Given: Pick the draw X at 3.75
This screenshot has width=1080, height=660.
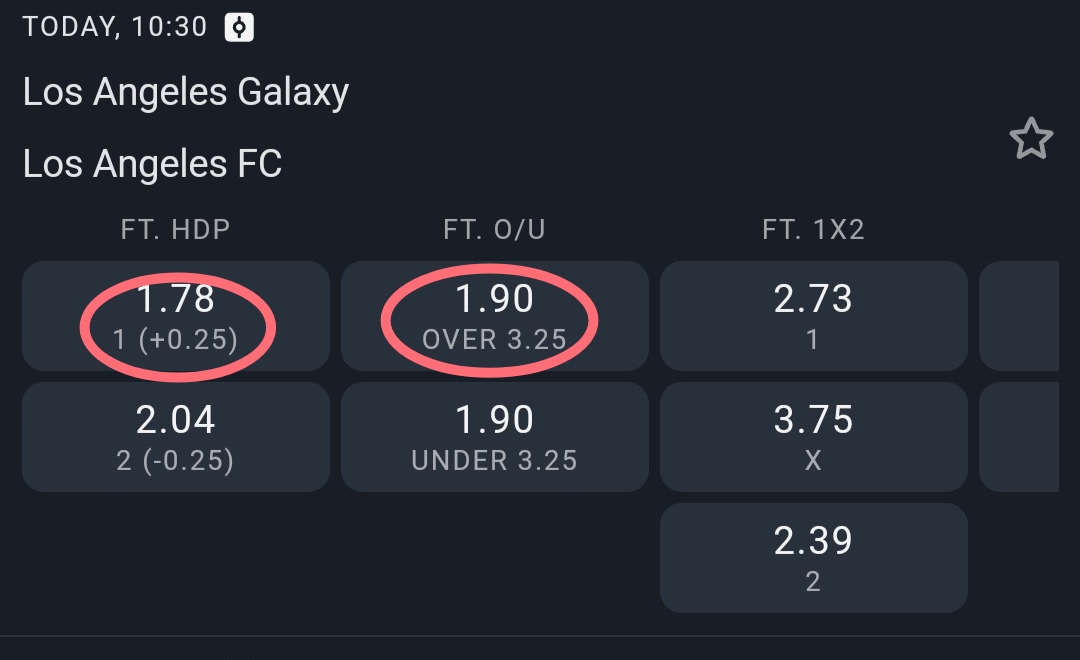Looking at the screenshot, I should (813, 436).
